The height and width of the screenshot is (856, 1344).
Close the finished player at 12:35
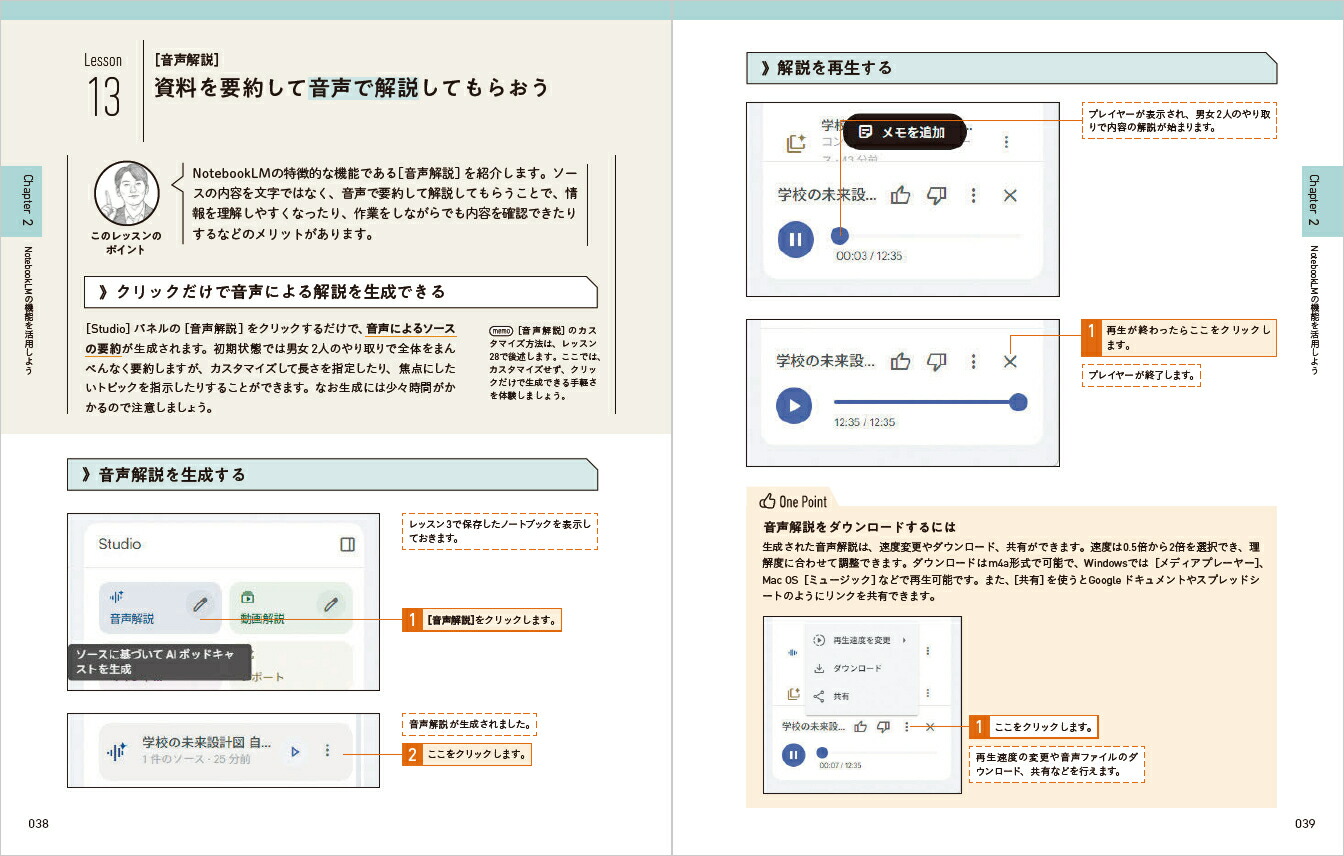tap(1010, 362)
